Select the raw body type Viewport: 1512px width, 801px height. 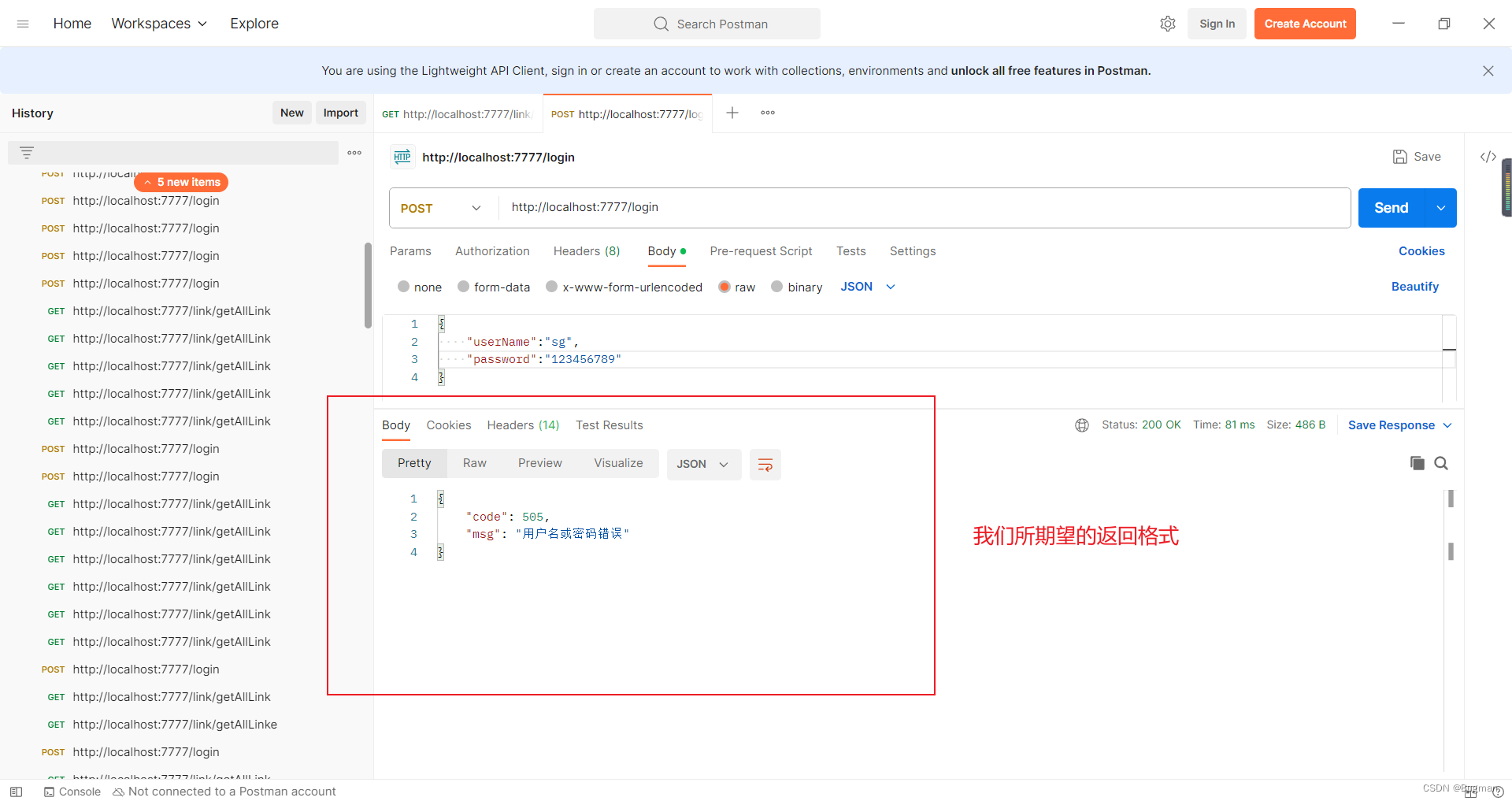pyautogui.click(x=736, y=287)
